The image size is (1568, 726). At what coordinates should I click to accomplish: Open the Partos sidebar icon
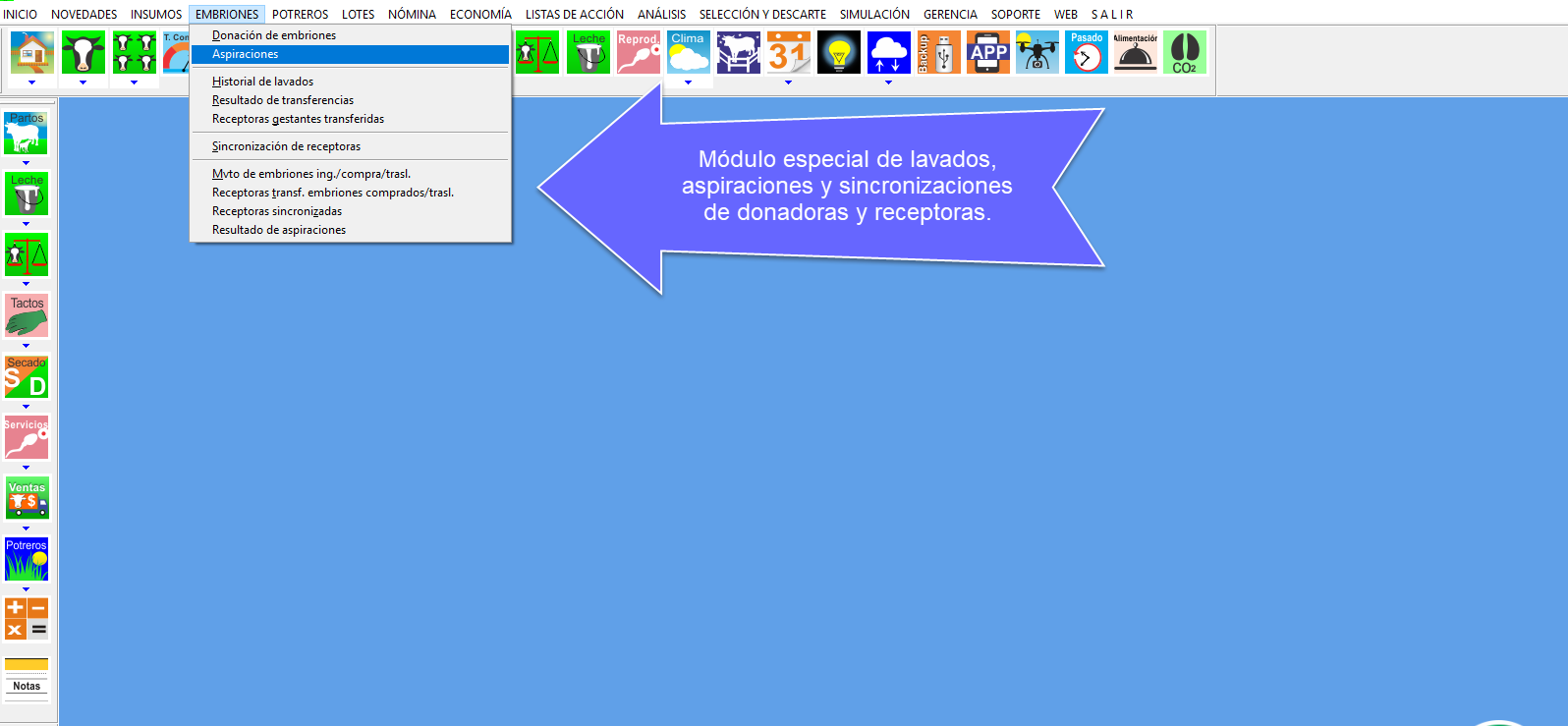click(x=27, y=133)
